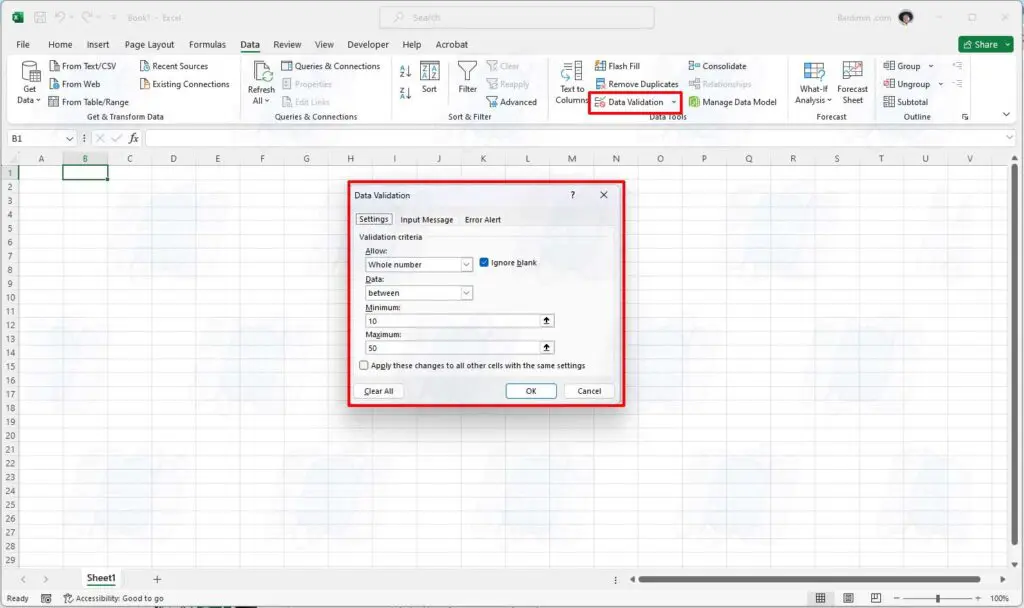Click the Subtotal command

click(x=906, y=102)
